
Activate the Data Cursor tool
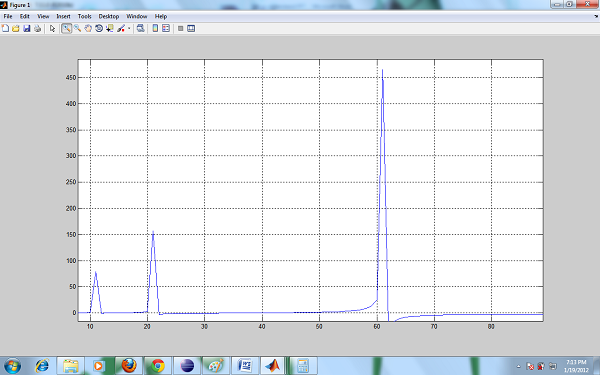[109, 28]
